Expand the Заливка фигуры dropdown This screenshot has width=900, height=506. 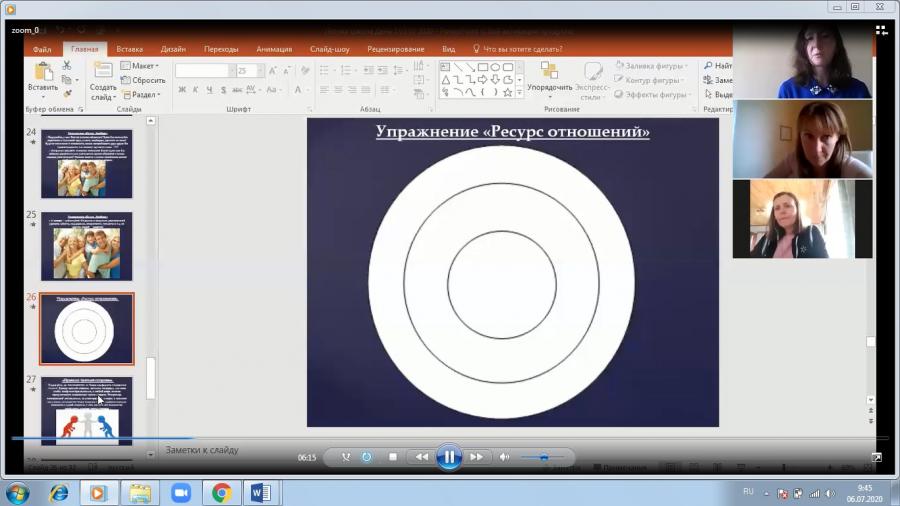pos(651,66)
